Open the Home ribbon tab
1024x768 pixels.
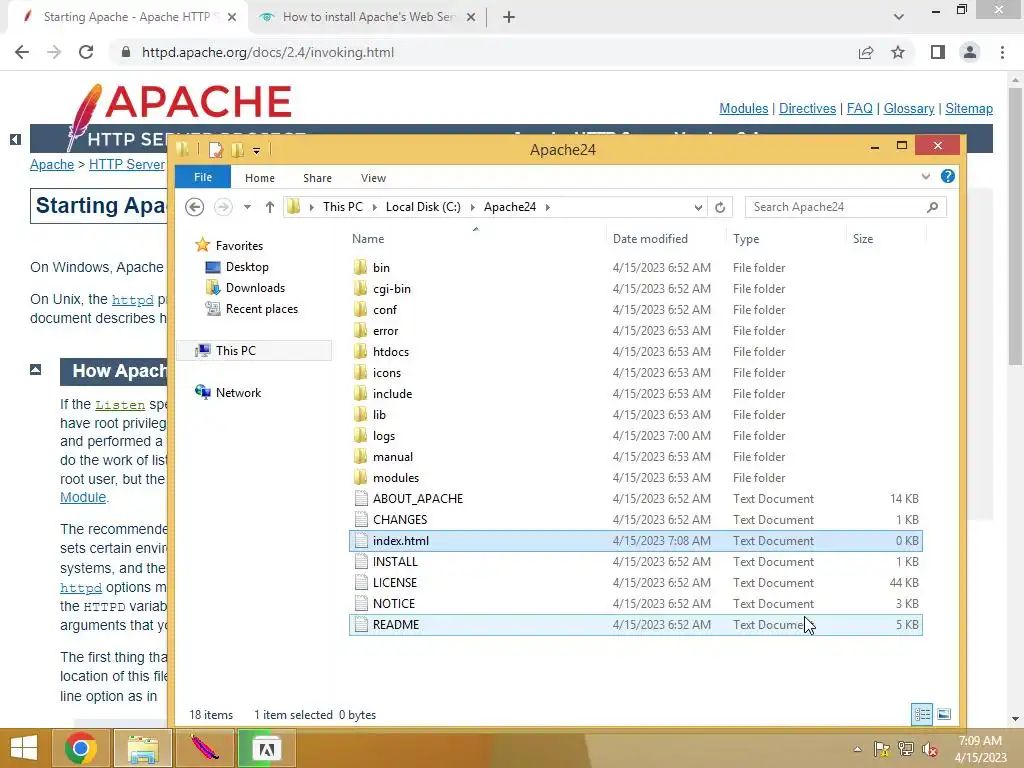tap(259, 178)
